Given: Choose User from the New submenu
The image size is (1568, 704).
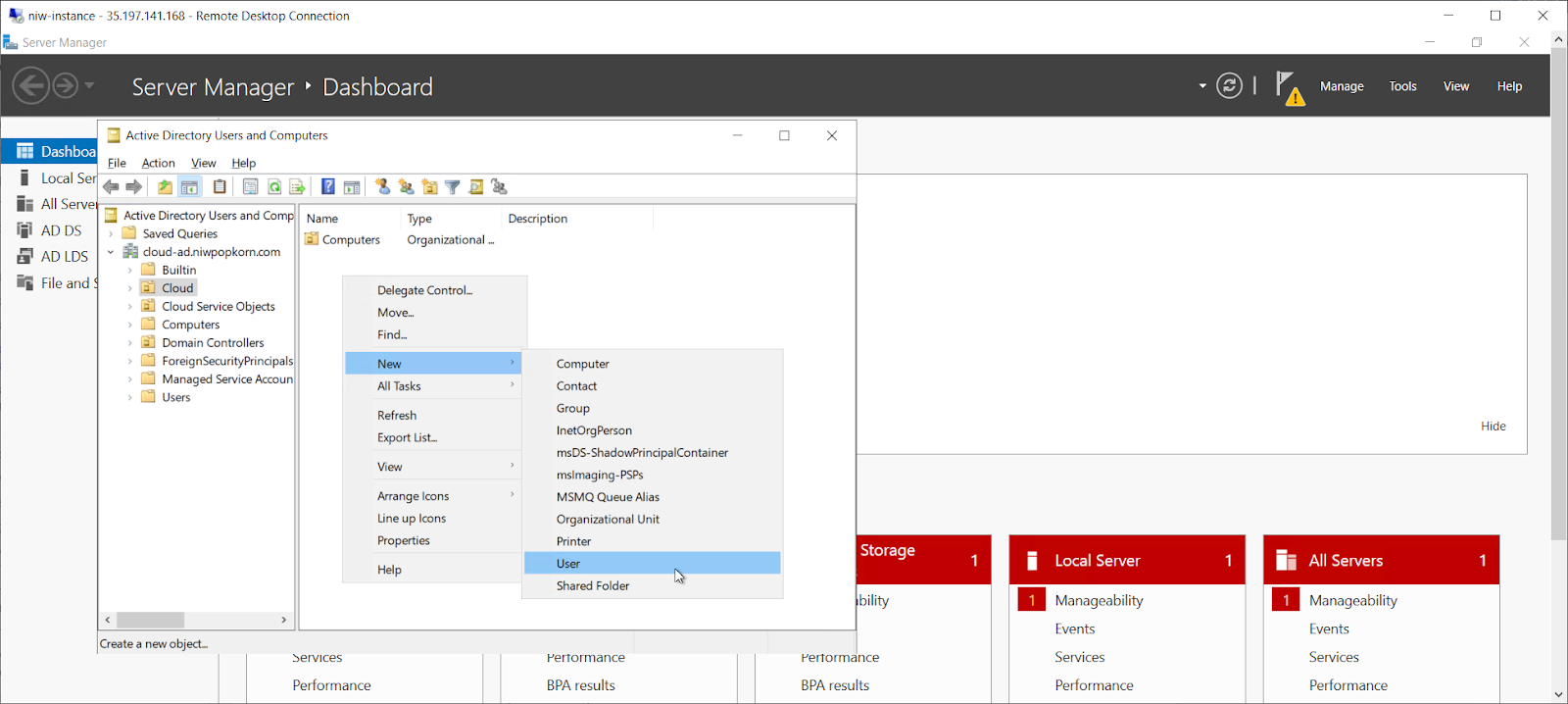Looking at the screenshot, I should coord(653,564).
